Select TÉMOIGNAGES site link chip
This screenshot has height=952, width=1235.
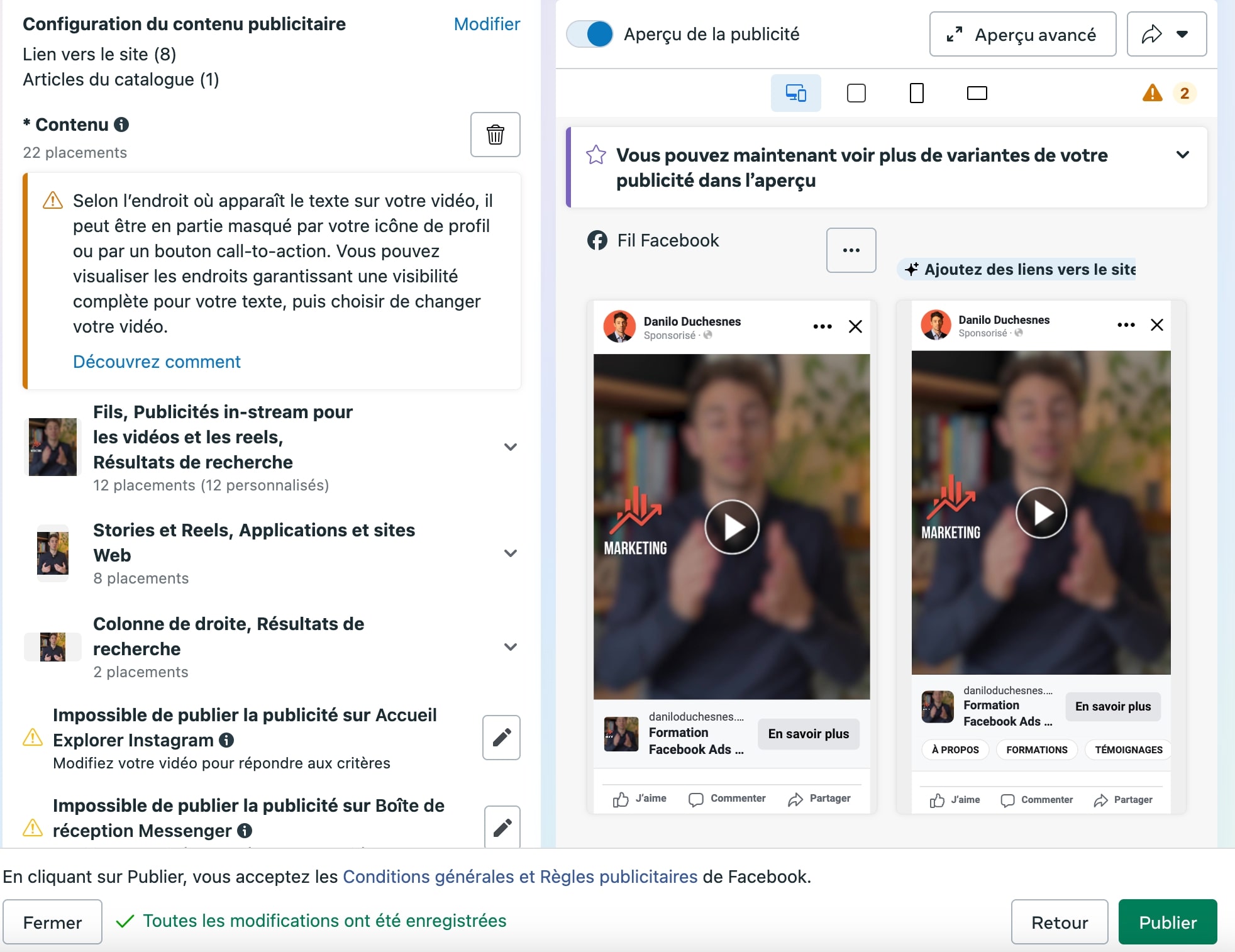(1129, 750)
